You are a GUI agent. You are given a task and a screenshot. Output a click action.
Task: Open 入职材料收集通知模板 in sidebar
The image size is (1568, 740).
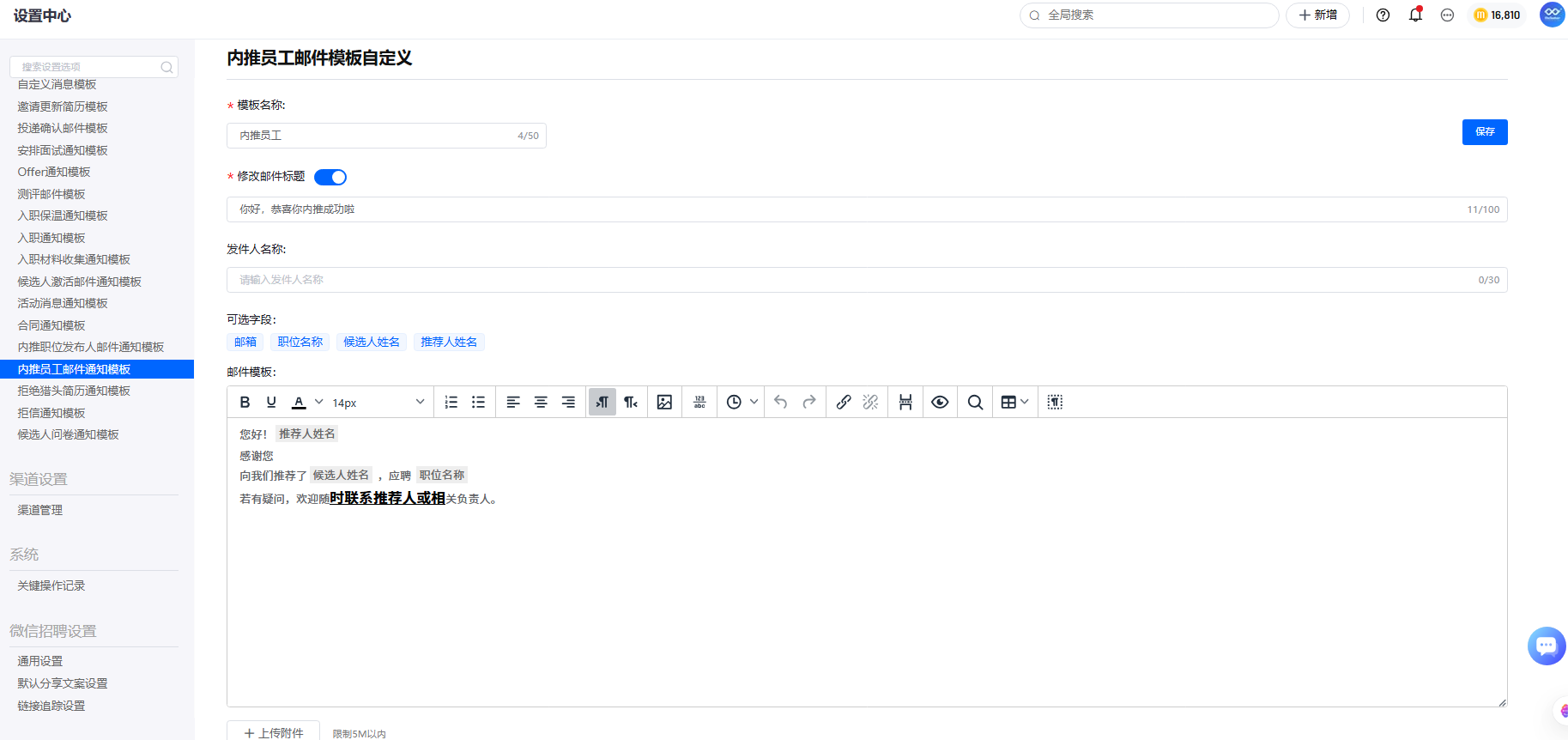74,259
